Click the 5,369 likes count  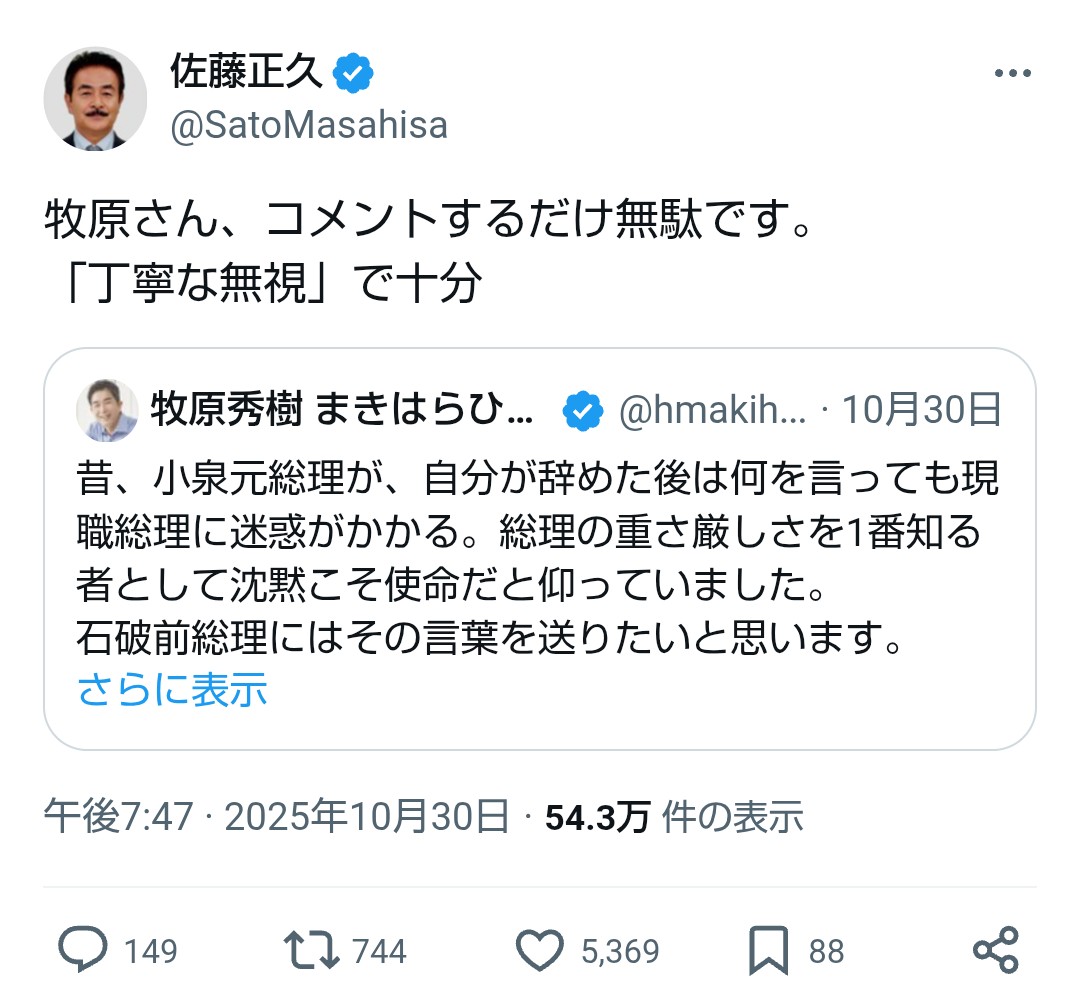620,951
